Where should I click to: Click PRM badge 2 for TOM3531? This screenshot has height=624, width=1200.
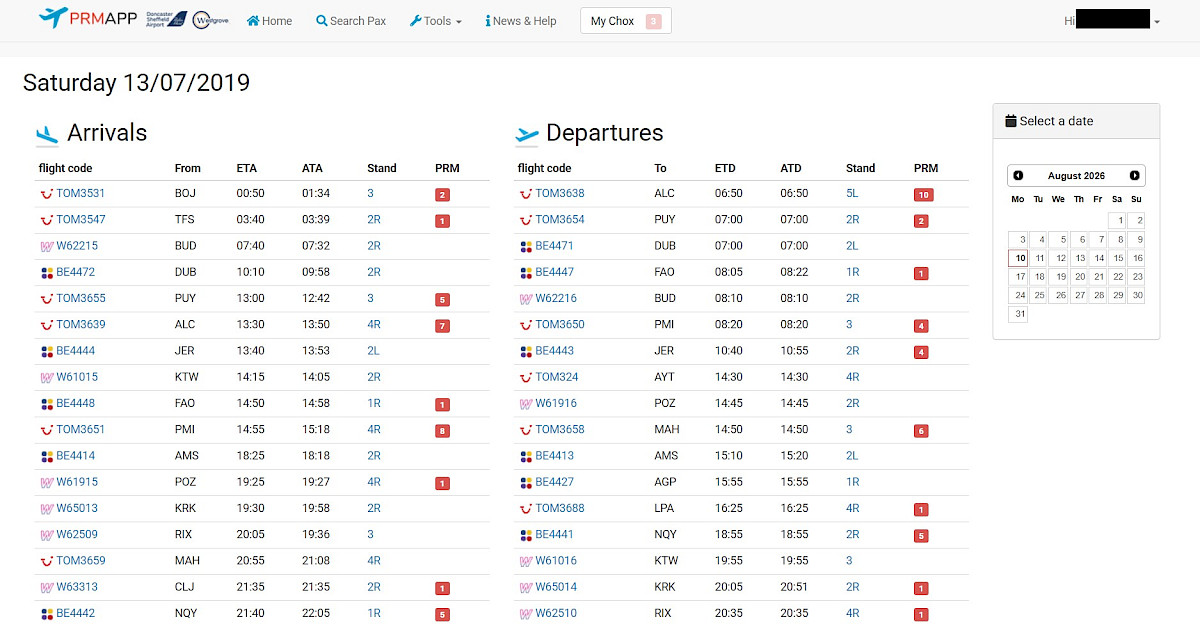[x=442, y=195]
